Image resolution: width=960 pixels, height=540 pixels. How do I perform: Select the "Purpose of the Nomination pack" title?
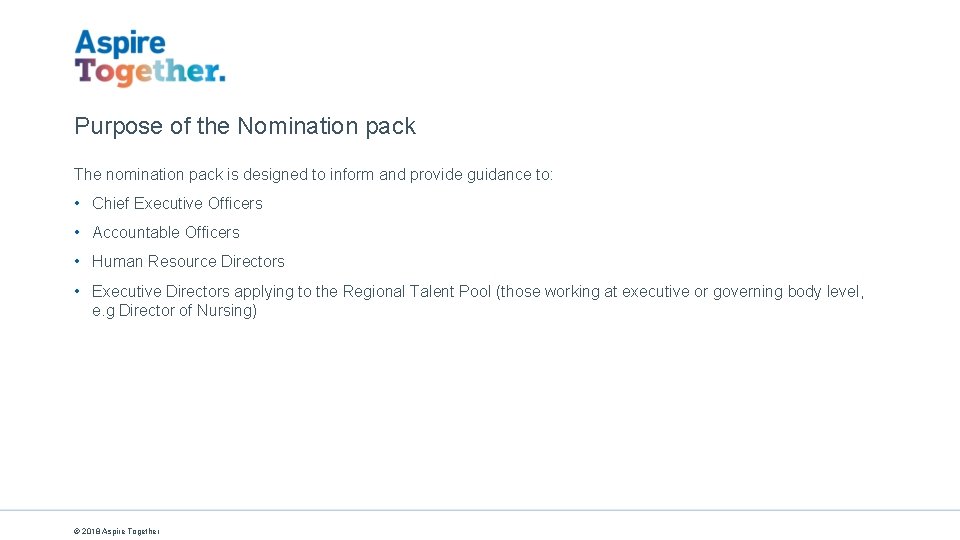[x=244, y=126]
